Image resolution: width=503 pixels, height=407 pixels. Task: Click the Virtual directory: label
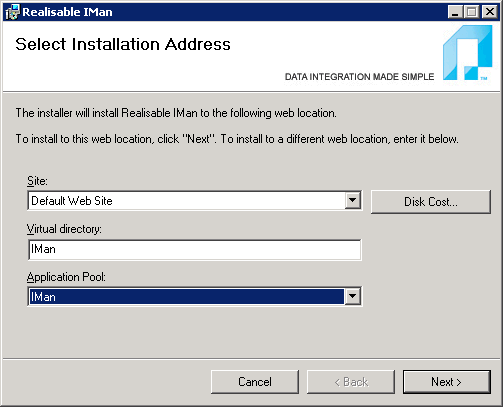tap(64, 229)
